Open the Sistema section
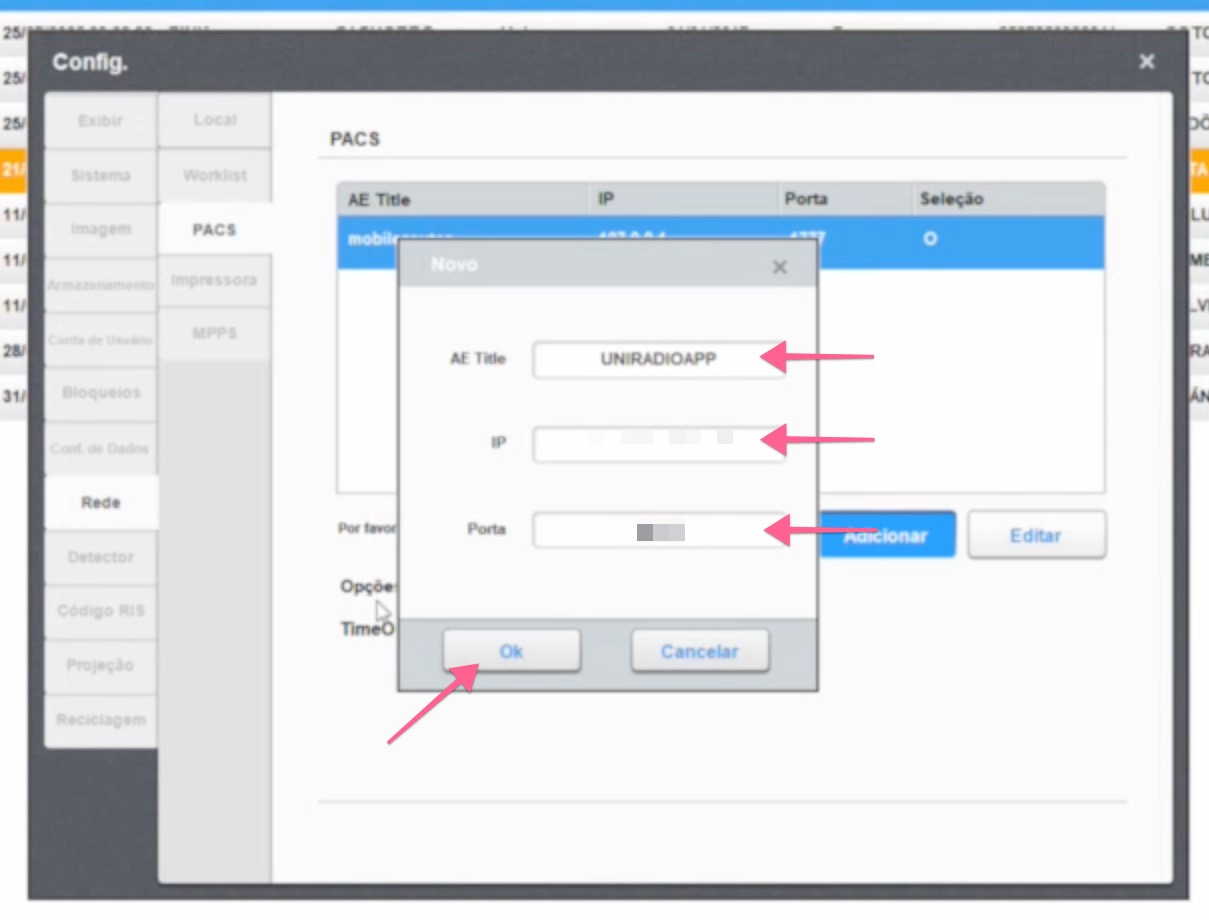This screenshot has height=920, width=1209. [x=100, y=174]
